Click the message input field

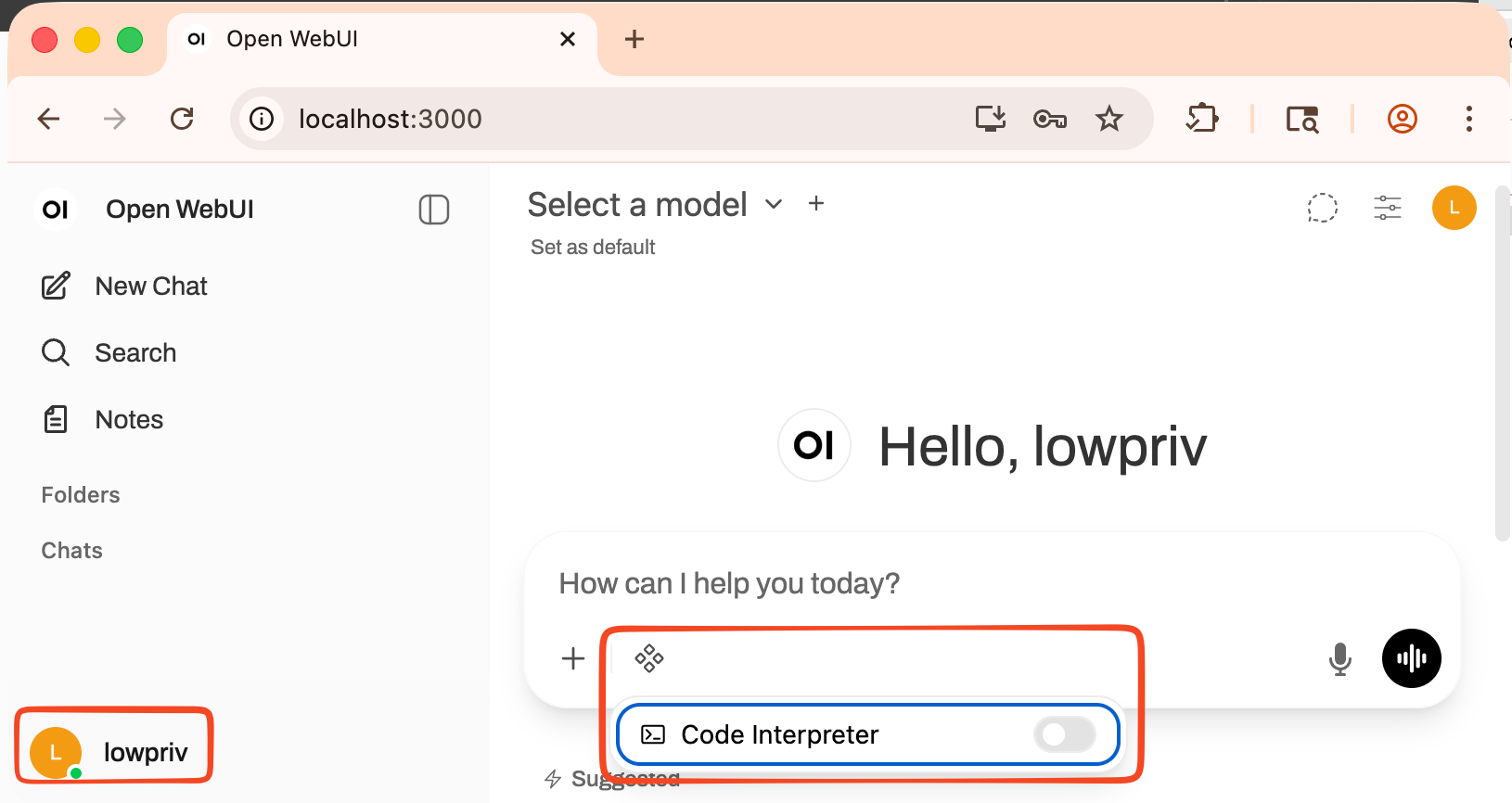click(x=928, y=584)
